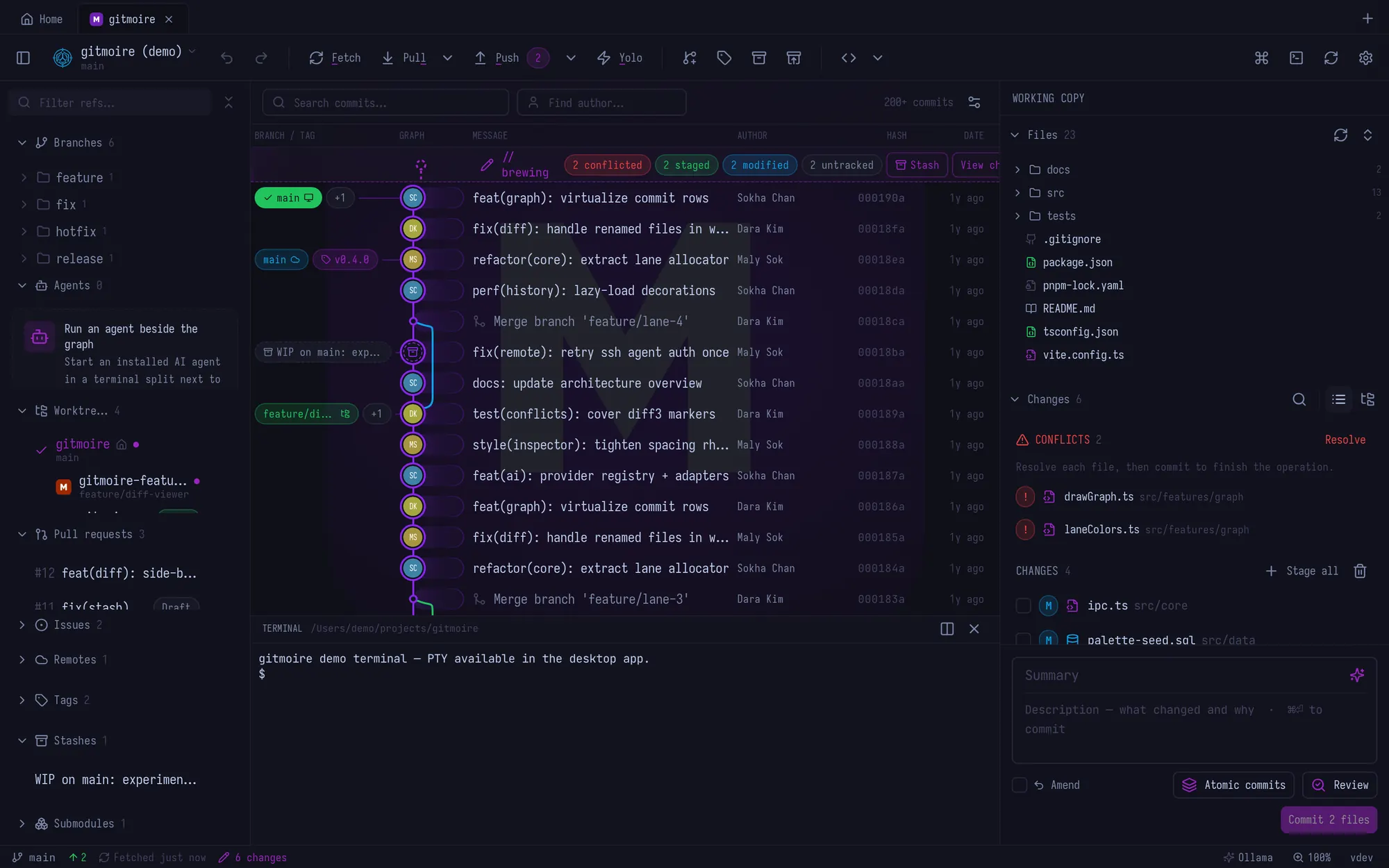Toggle the 2 conflicted filter chip
The height and width of the screenshot is (868, 1389).
click(607, 165)
